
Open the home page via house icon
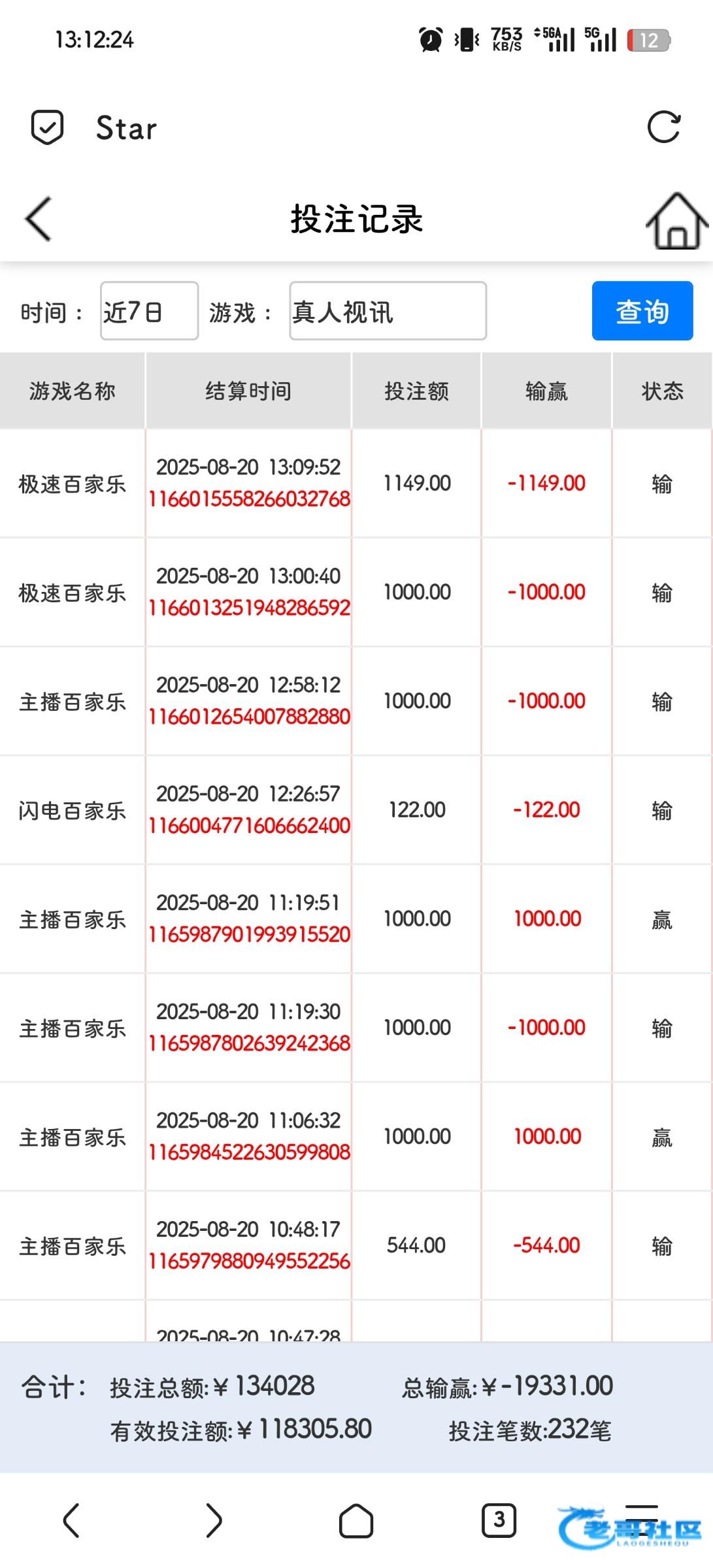(676, 221)
